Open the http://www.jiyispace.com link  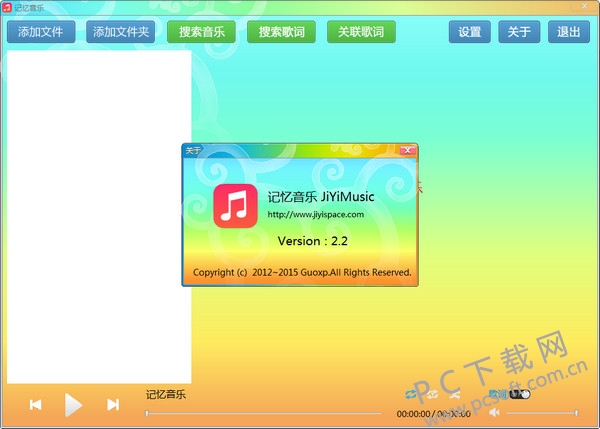(x=316, y=215)
